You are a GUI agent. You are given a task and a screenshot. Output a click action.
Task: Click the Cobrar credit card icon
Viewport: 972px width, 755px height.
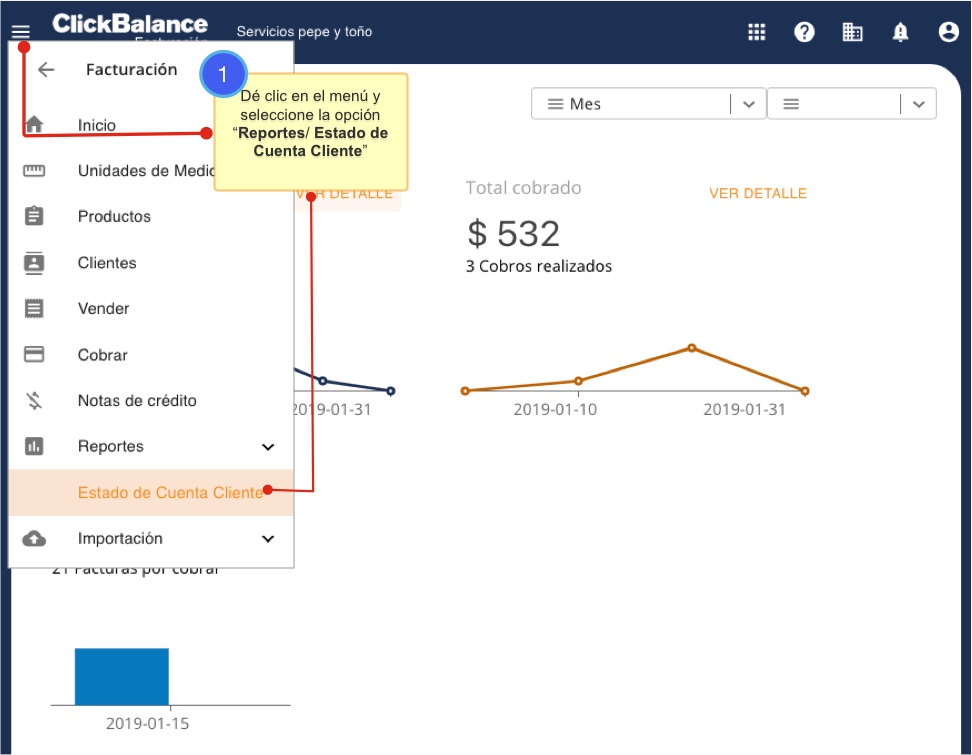34,355
